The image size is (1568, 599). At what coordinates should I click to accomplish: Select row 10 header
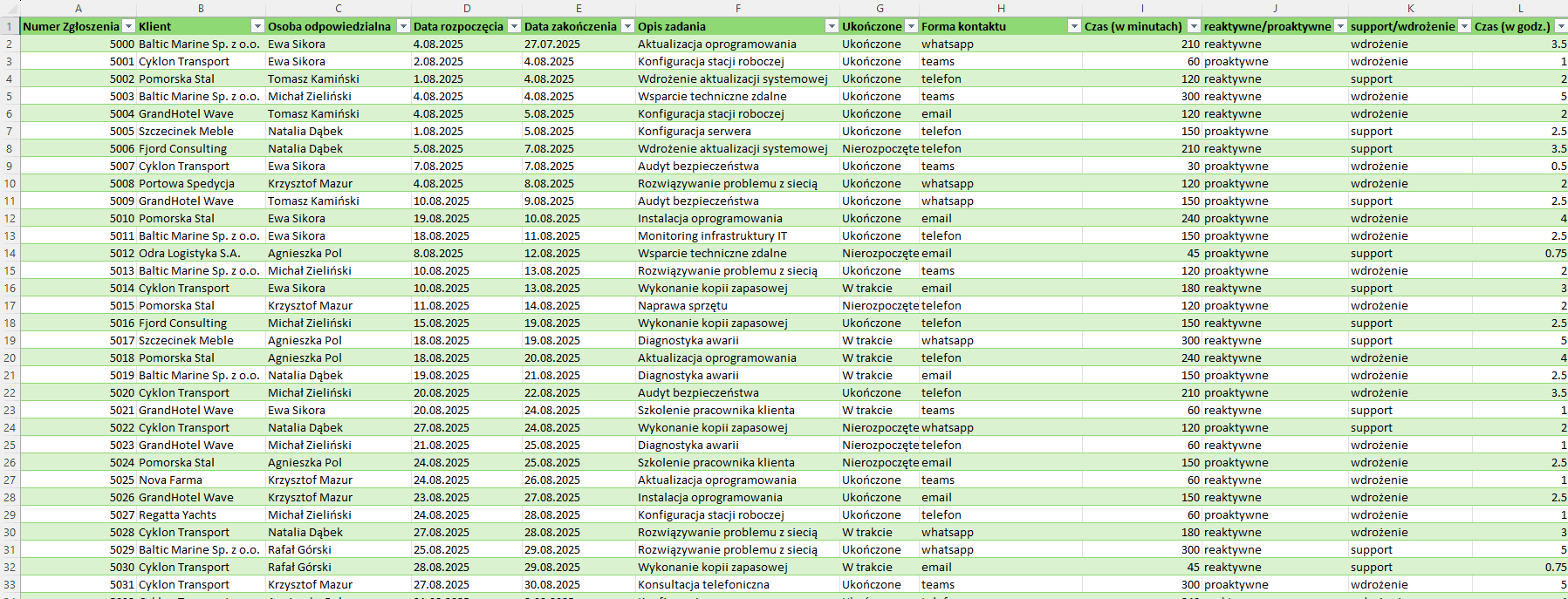pyautogui.click(x=10, y=183)
